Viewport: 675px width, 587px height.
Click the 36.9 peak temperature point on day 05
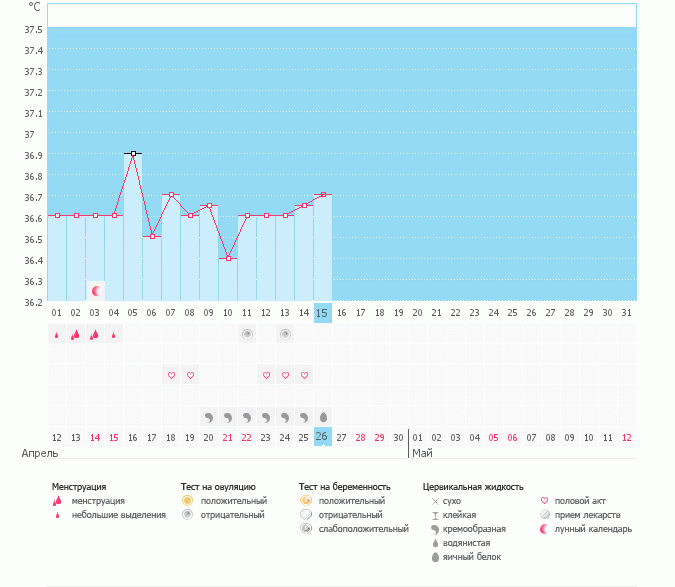click(x=133, y=154)
